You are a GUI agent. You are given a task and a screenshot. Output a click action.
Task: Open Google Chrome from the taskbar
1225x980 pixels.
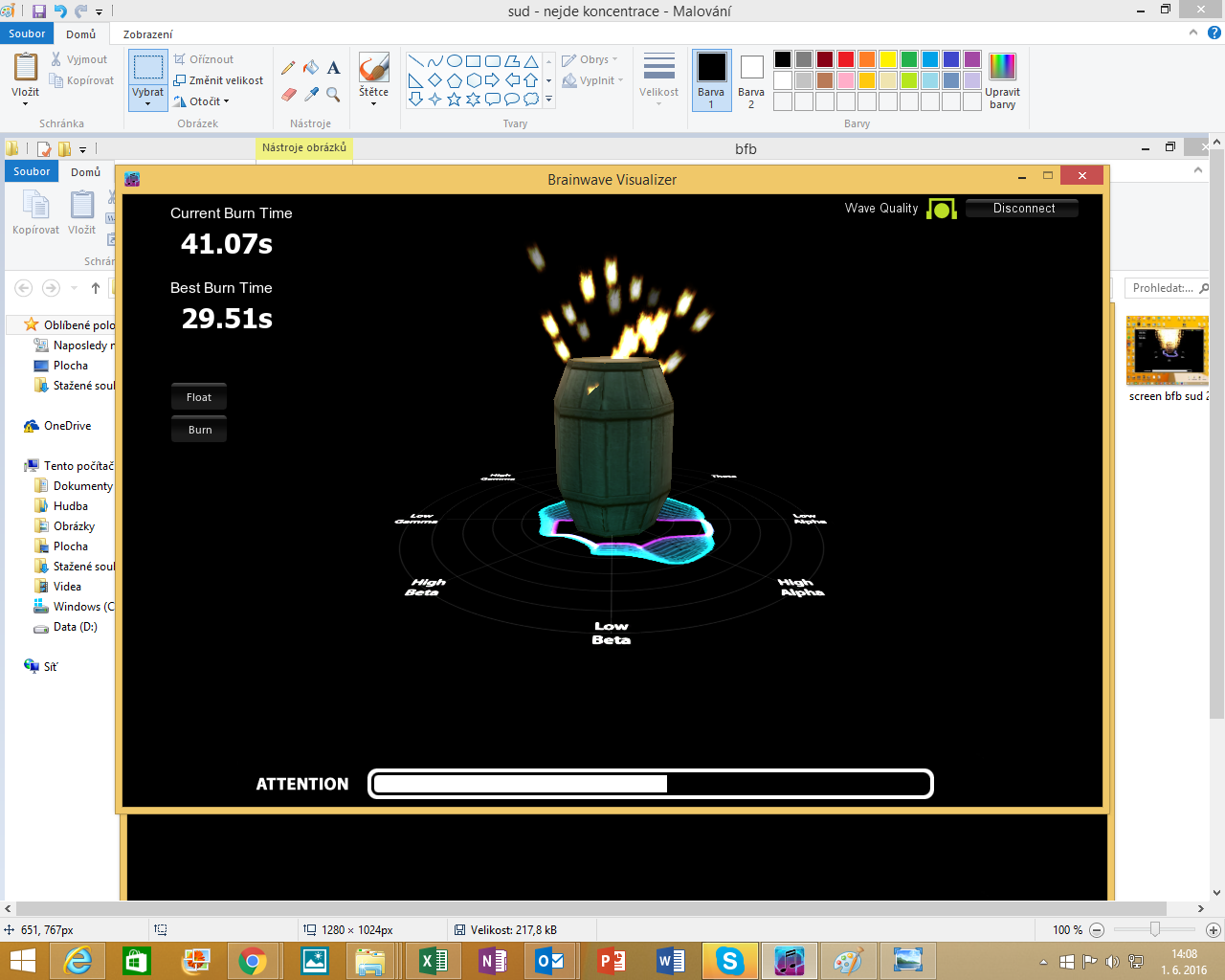coord(253,961)
